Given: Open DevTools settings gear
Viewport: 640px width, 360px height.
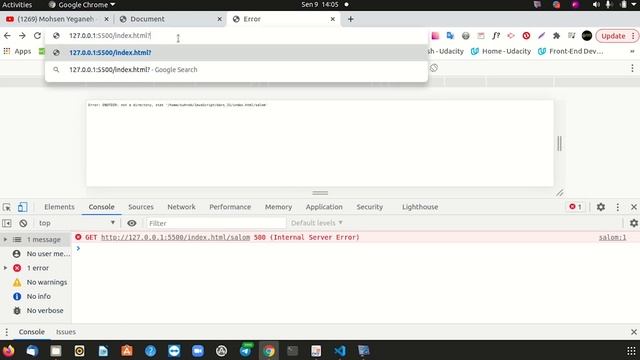Looking at the screenshot, I should 600,207.
